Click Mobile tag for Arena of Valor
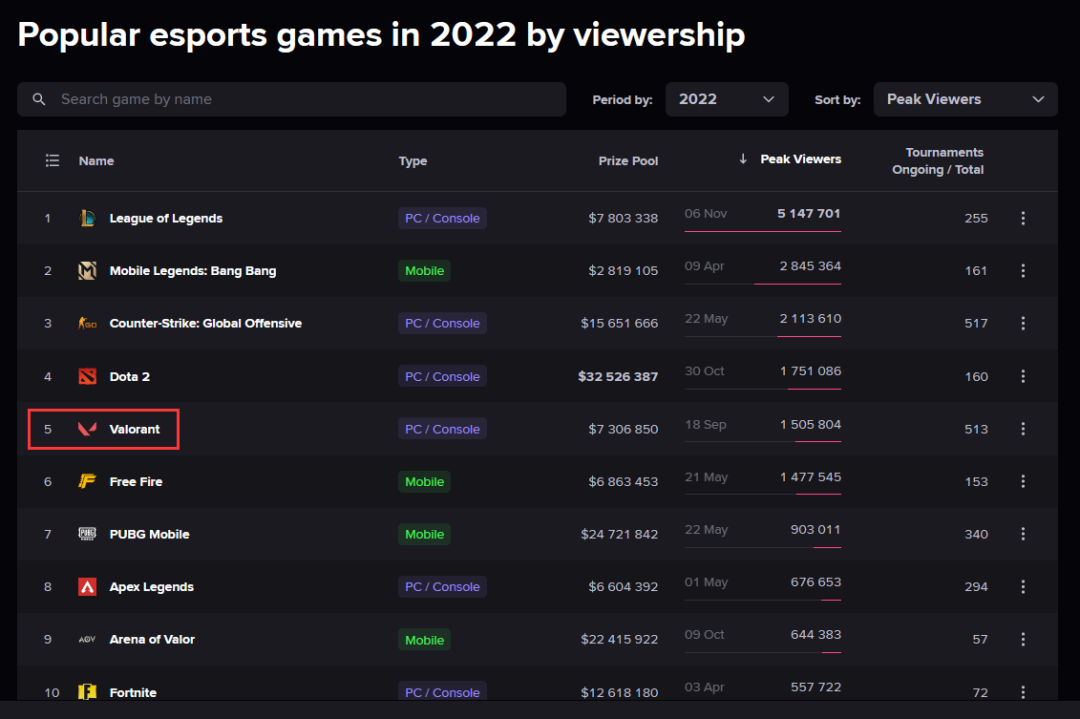 click(424, 640)
